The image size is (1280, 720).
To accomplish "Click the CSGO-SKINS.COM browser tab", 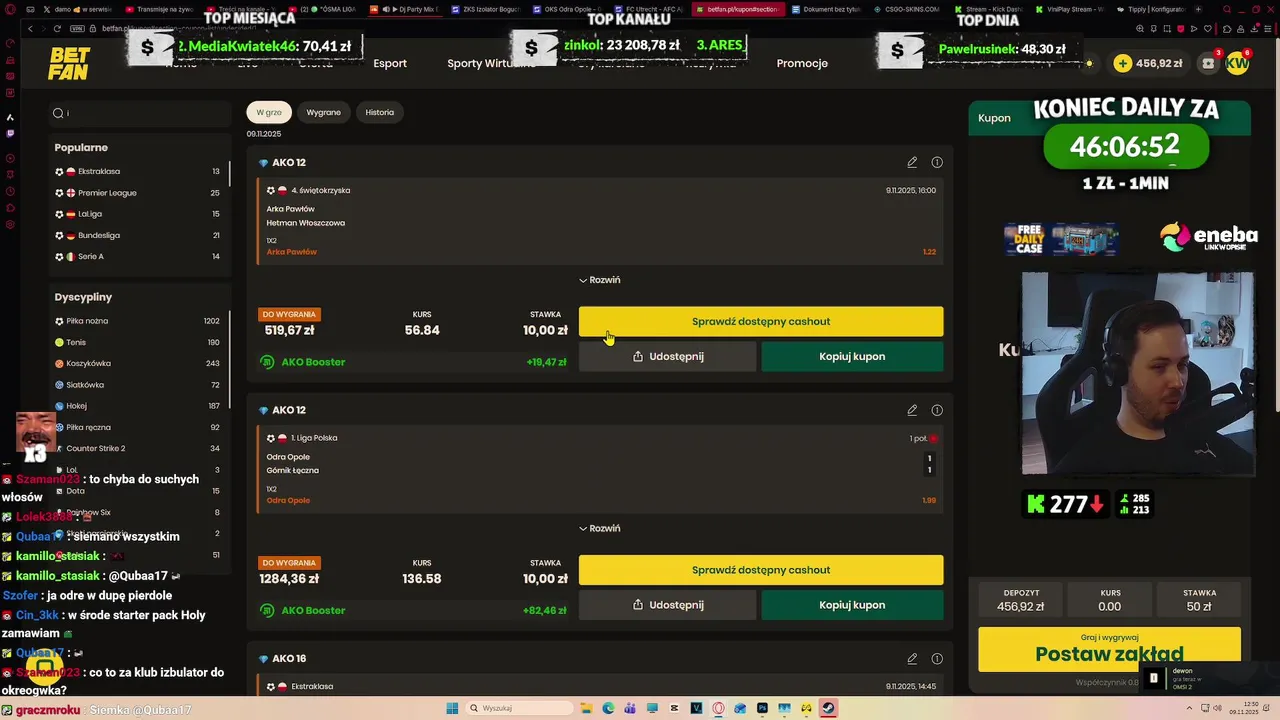I will click(x=907, y=9).
